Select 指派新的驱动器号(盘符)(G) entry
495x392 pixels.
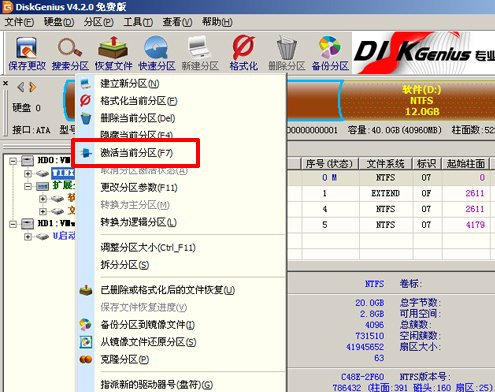pyautogui.click(x=181, y=385)
